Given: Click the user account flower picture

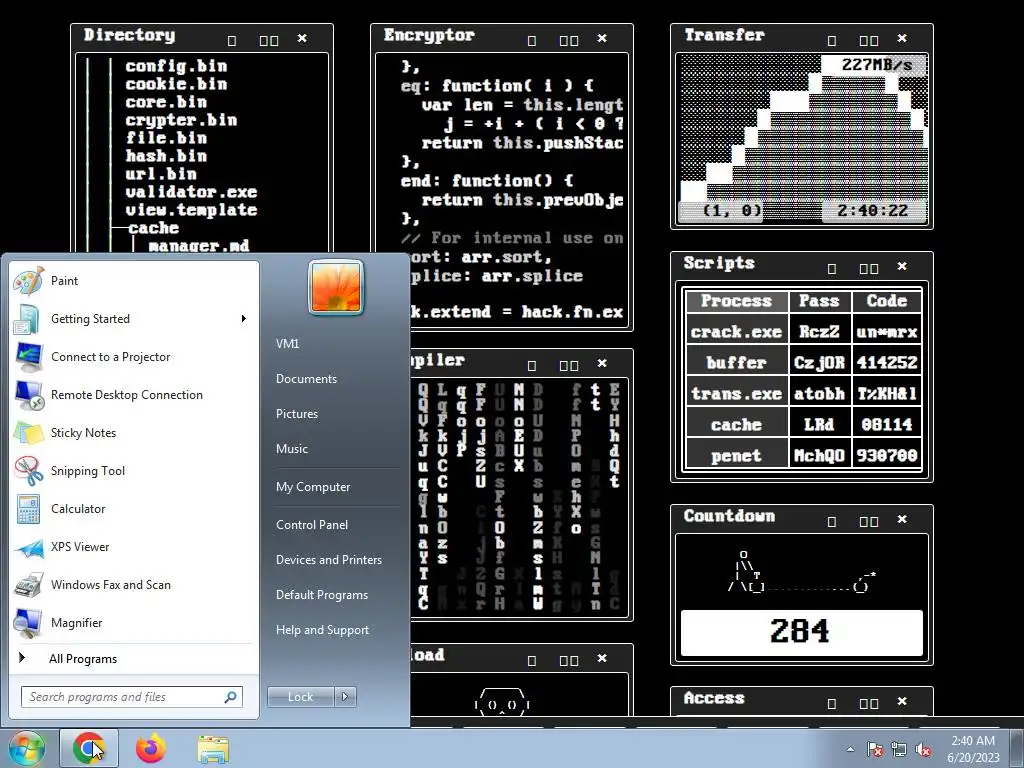Looking at the screenshot, I should click(x=336, y=287).
